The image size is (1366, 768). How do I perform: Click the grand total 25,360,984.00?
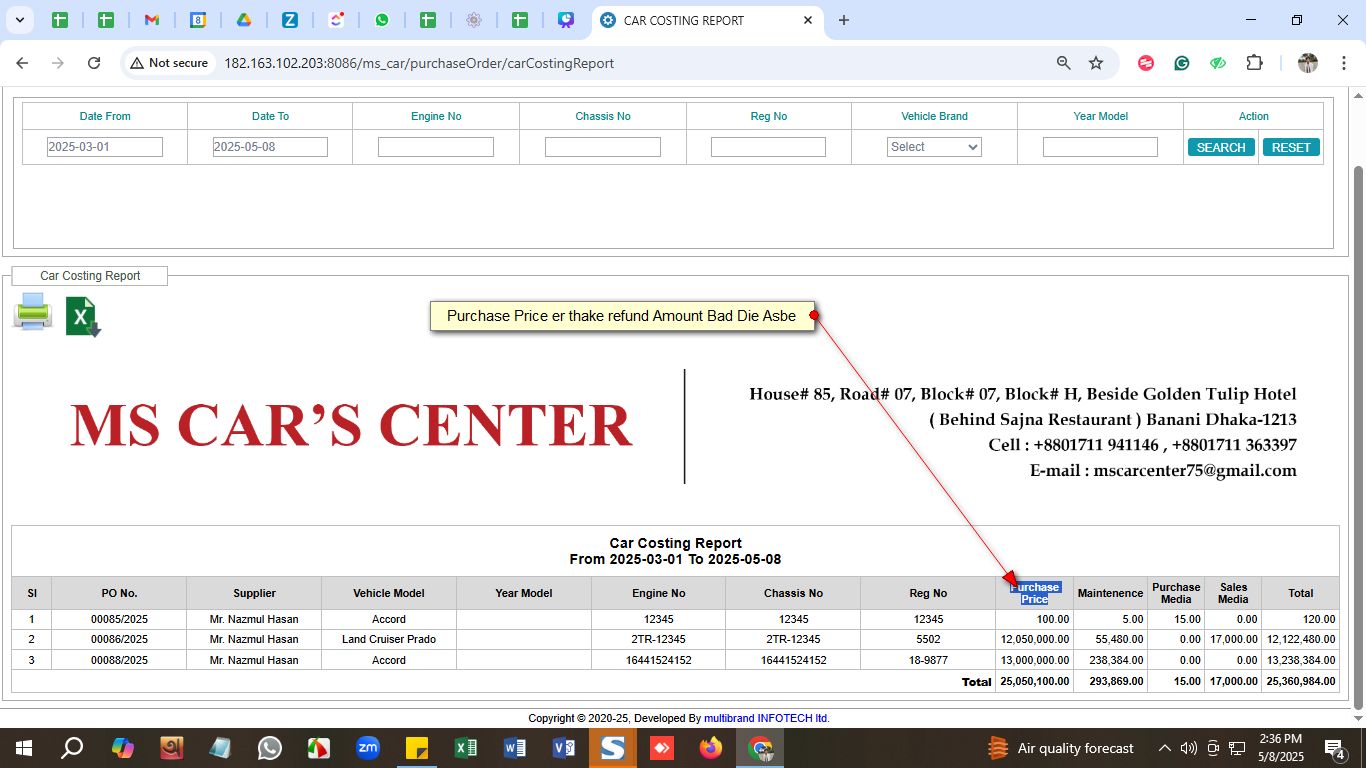tap(1301, 681)
